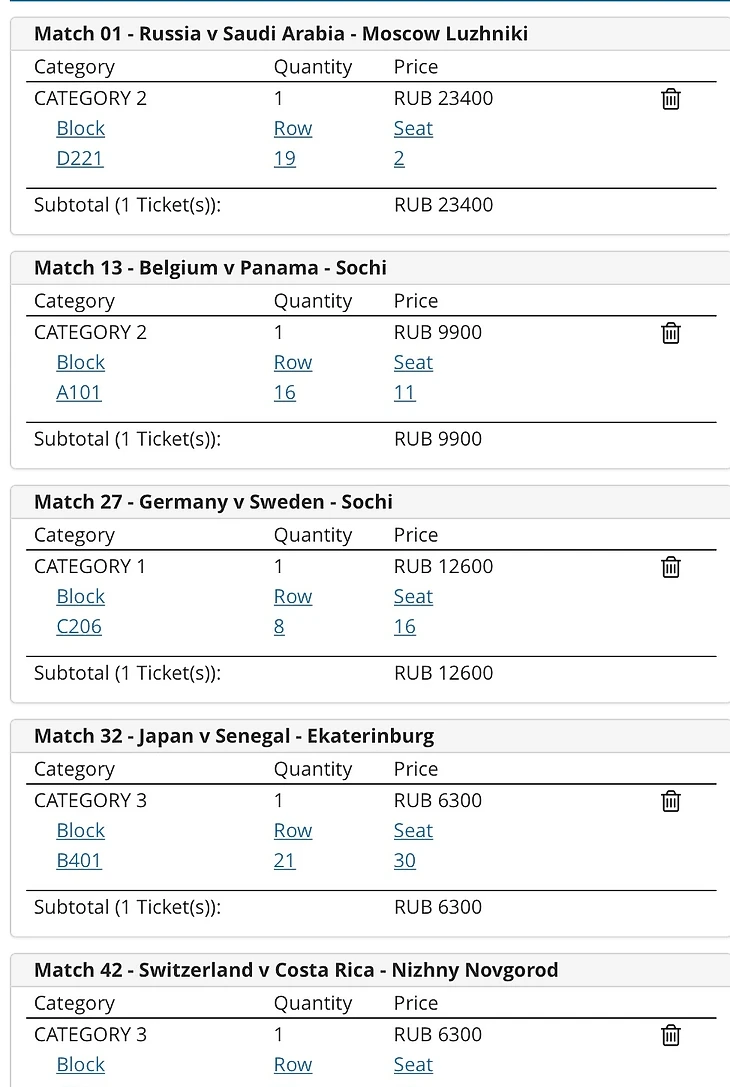Delete the Switzerland v Costa Rica ticket

[x=671, y=1035]
